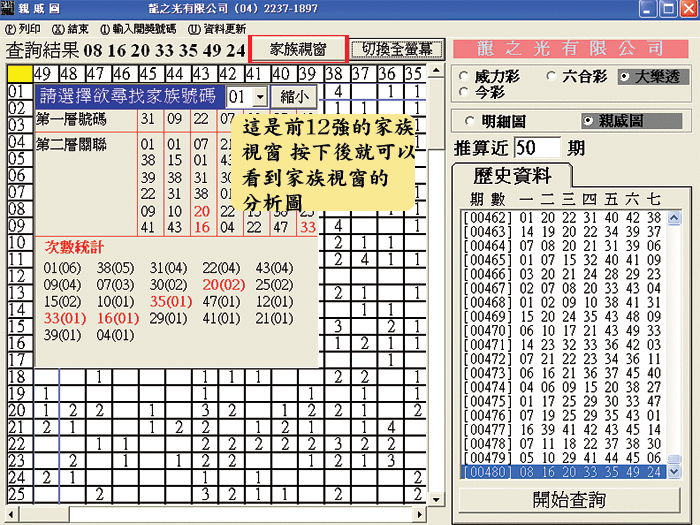Minimize the 親戚圖 window
The image size is (700, 525).
[647, 9]
